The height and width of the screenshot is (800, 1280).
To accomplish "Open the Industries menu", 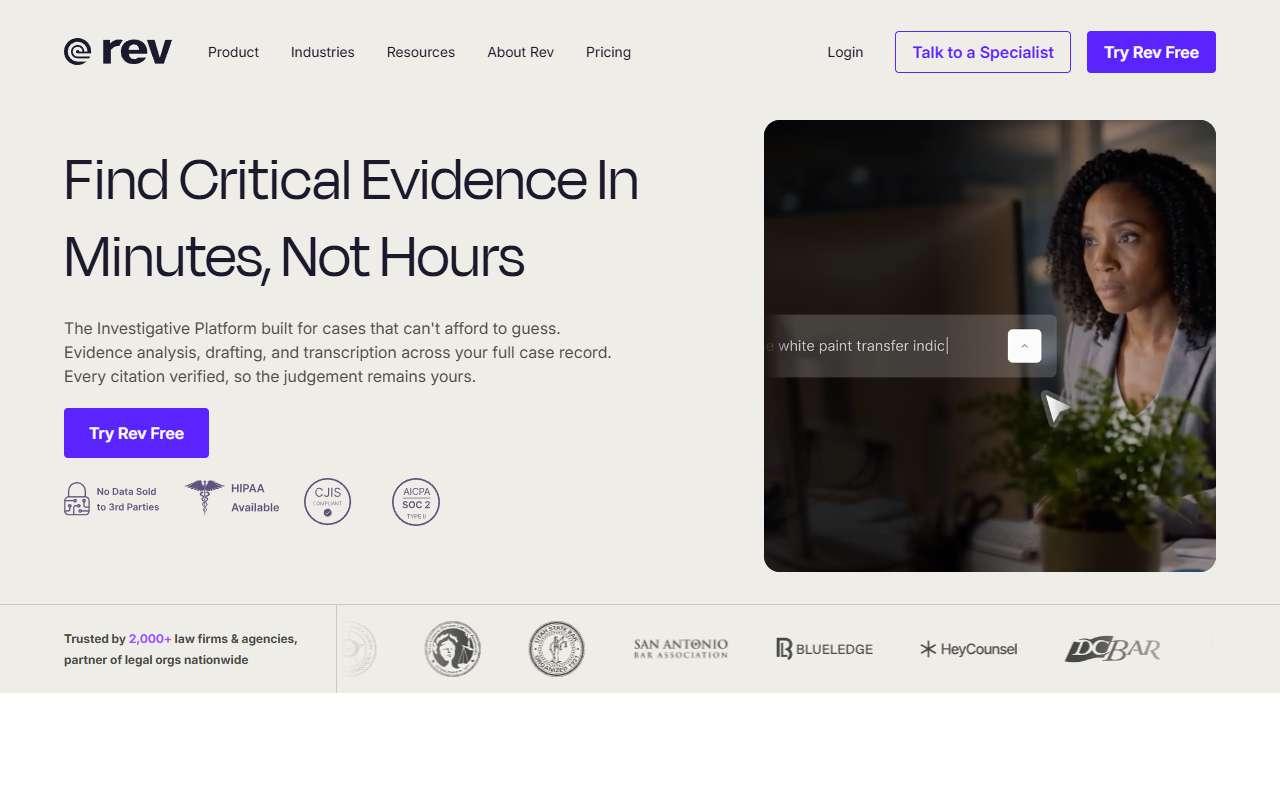I will tap(322, 52).
